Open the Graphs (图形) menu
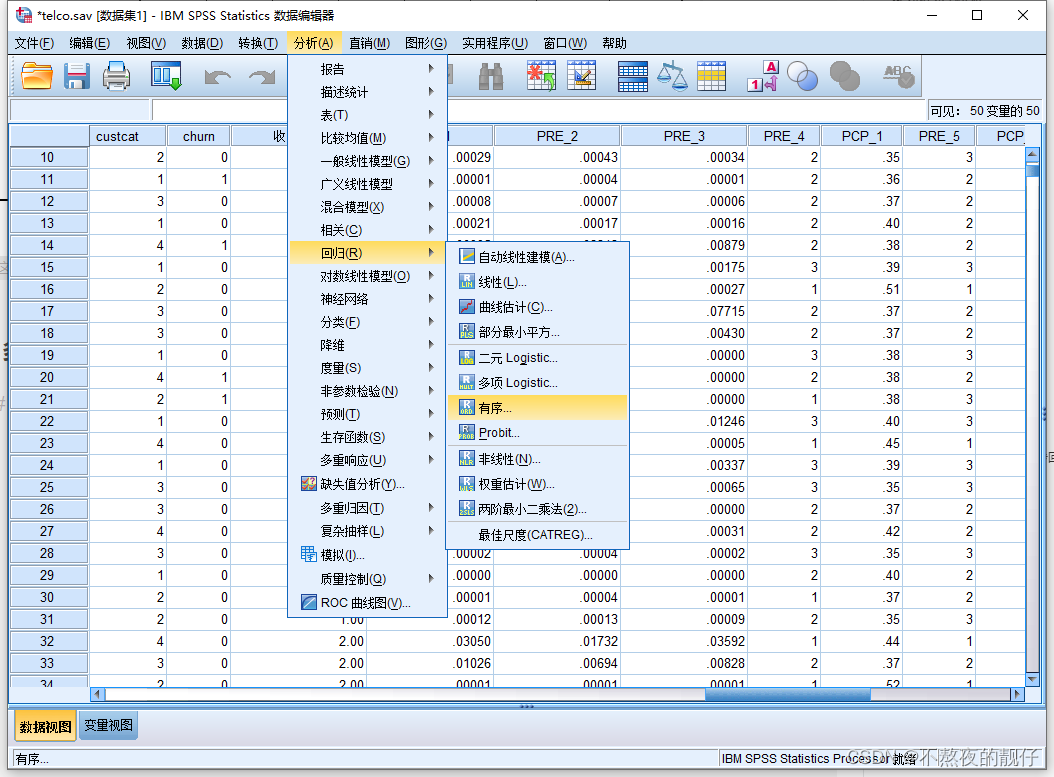 coord(426,43)
